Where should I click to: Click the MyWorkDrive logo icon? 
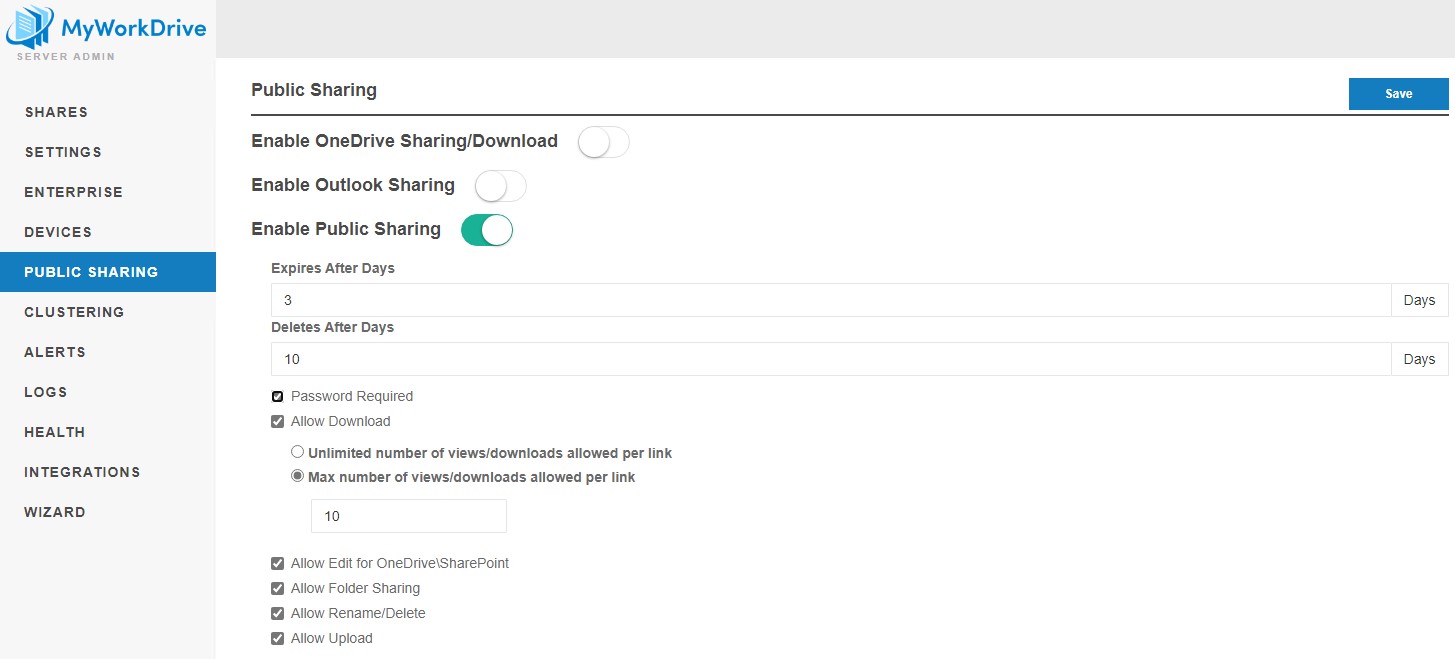30,27
